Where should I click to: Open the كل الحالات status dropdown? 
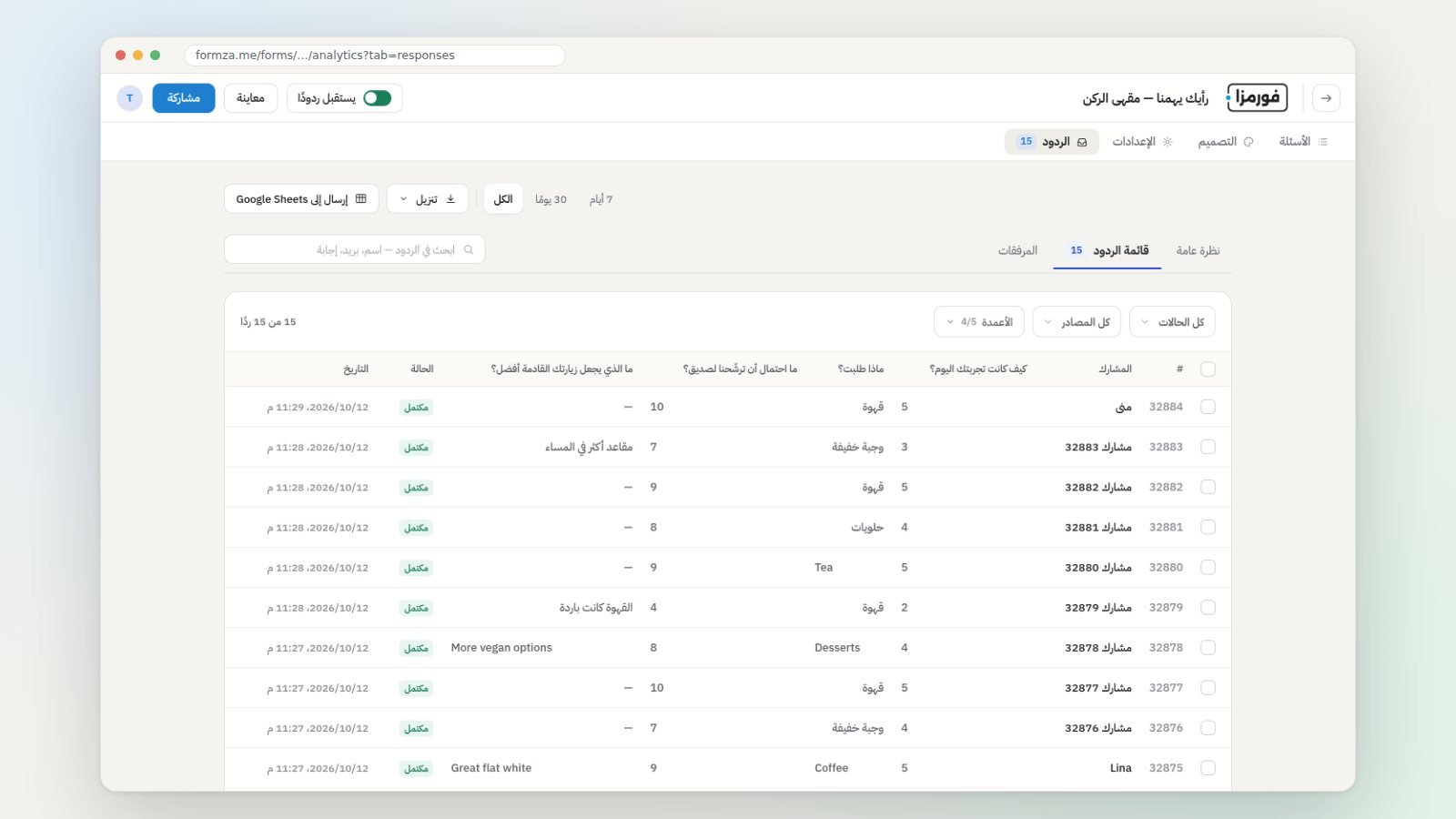(1172, 322)
